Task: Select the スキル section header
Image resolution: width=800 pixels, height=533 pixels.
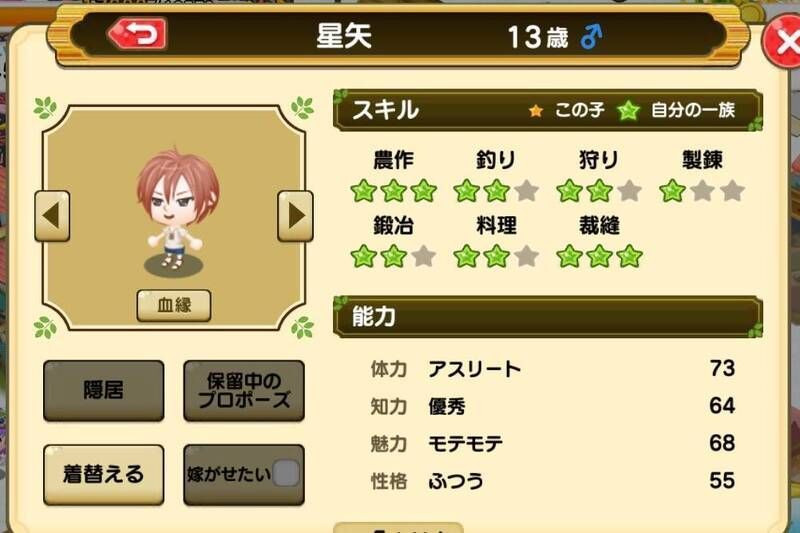Action: 548,110
